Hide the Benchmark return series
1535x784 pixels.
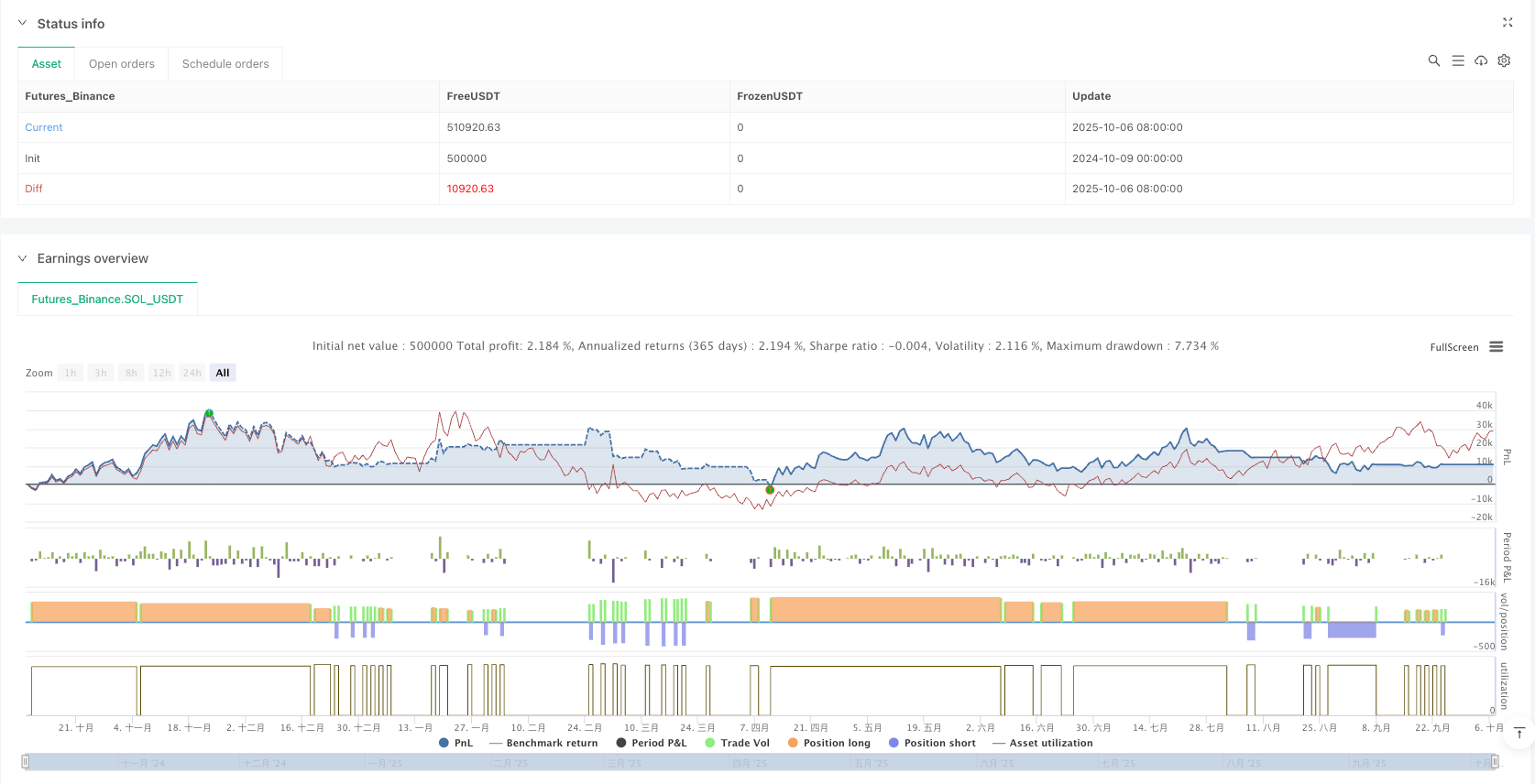click(543, 743)
